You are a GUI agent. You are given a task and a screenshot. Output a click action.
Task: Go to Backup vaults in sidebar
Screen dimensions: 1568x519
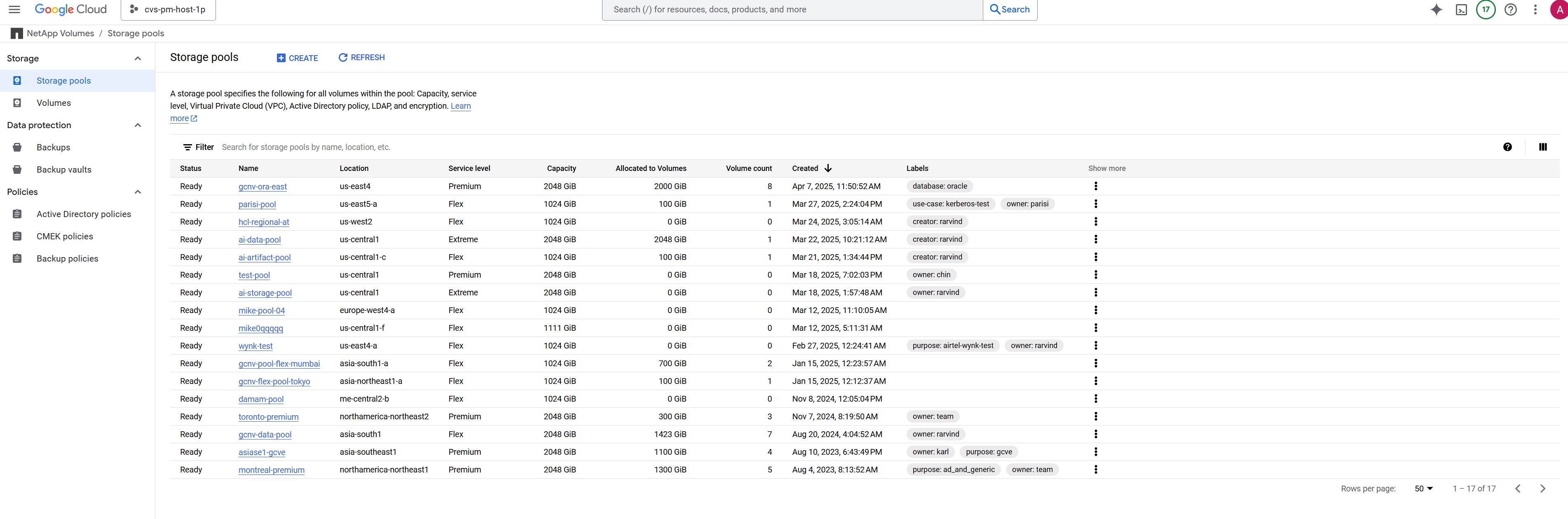pos(64,170)
